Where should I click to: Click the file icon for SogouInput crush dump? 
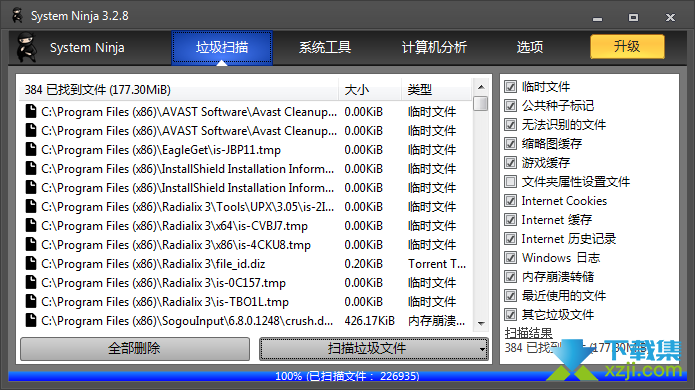31,320
